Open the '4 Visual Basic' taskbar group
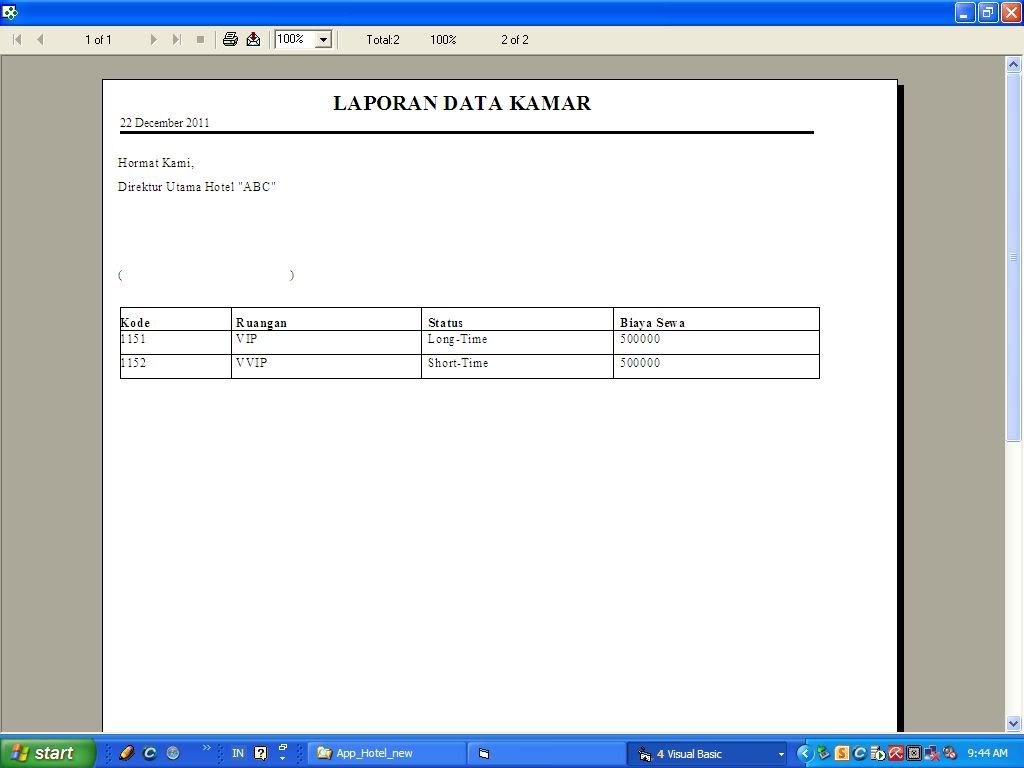This screenshot has height=768, width=1024. pyautogui.click(x=707, y=753)
